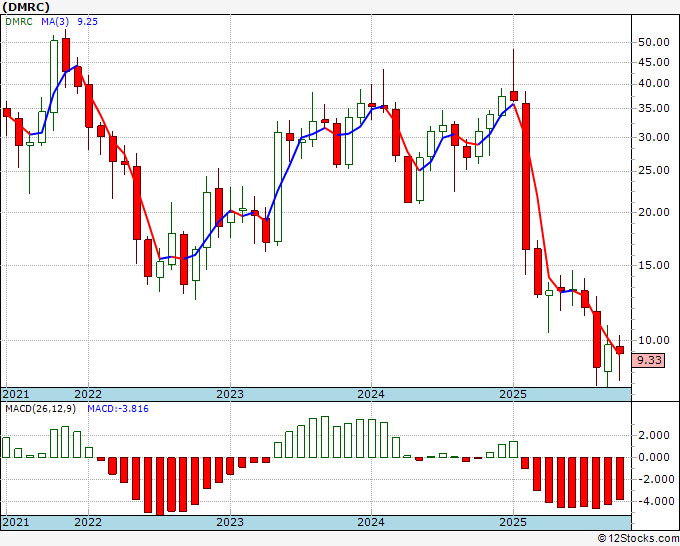Click 2024 on the MACD panel time axis

(x=371, y=522)
